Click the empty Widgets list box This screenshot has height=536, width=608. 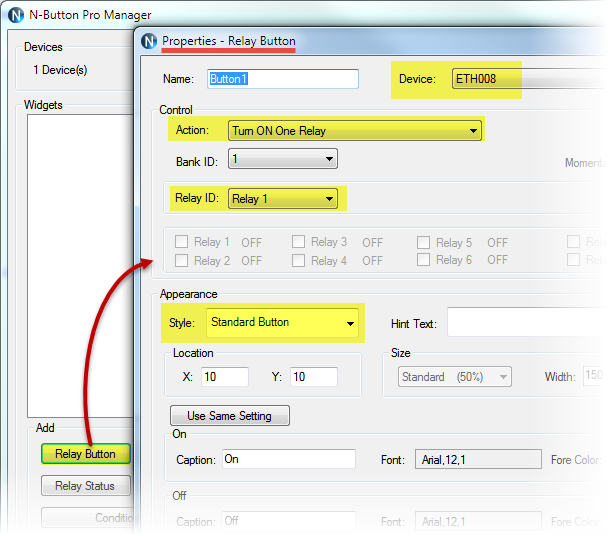[x=80, y=266]
